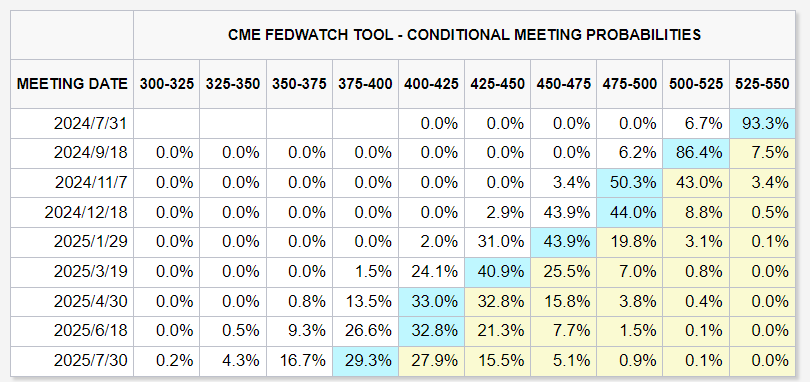This screenshot has width=810, height=382.
Task: Select the 44.0% cell in 475-500 column
Action: click(x=630, y=212)
